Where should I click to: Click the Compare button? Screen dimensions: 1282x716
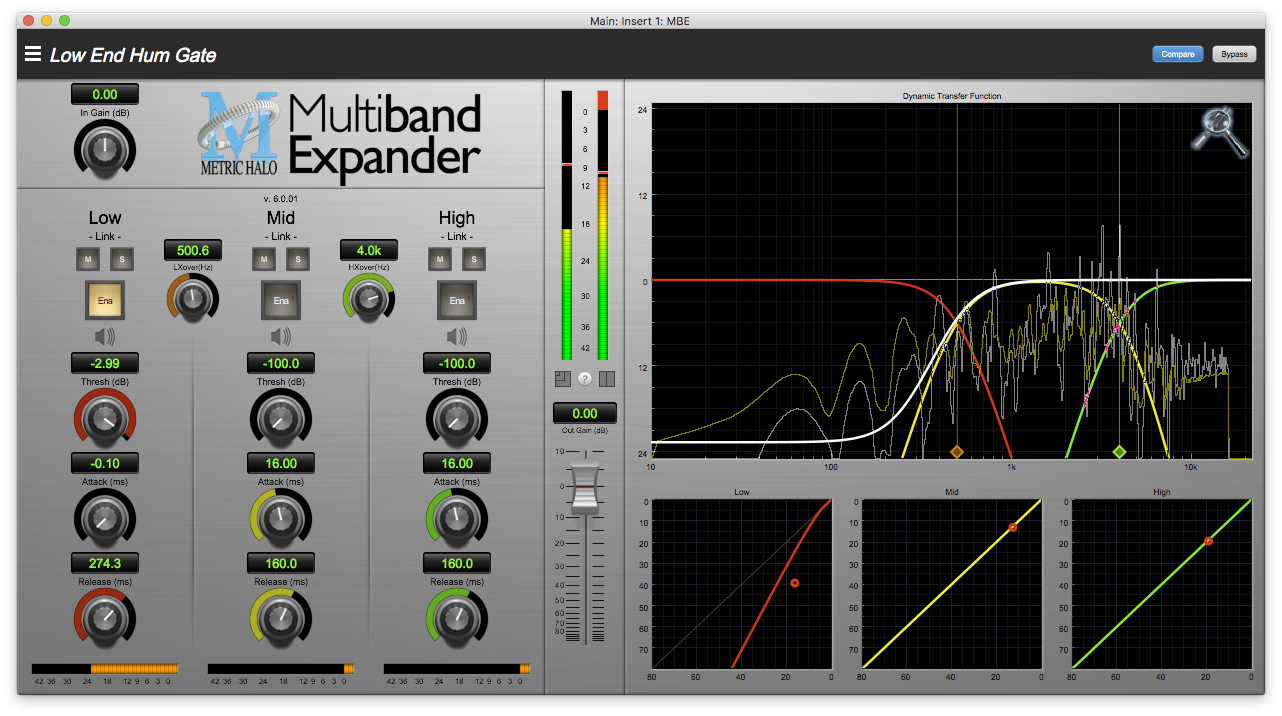pyautogui.click(x=1177, y=54)
